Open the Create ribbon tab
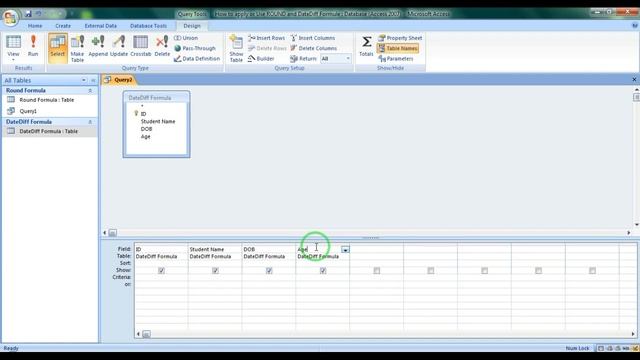640x360 pixels. (63, 26)
